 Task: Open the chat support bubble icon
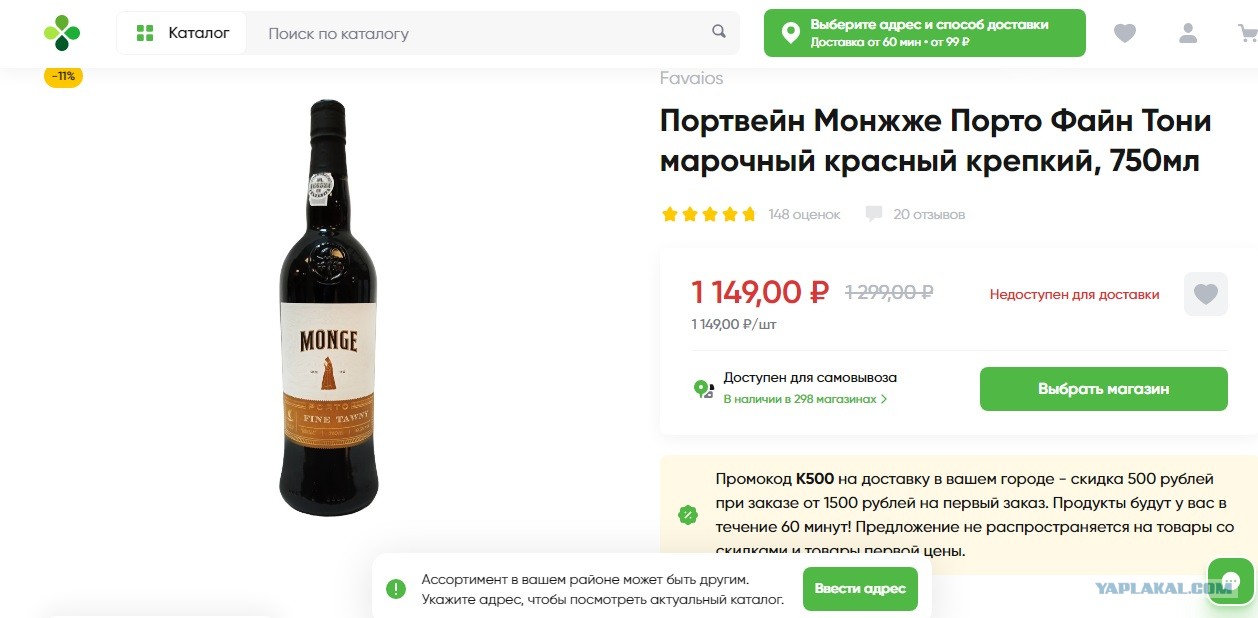pyautogui.click(x=1231, y=582)
